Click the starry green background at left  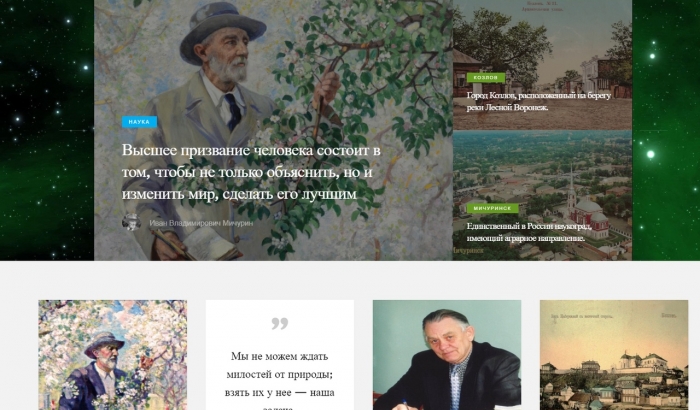point(47,130)
